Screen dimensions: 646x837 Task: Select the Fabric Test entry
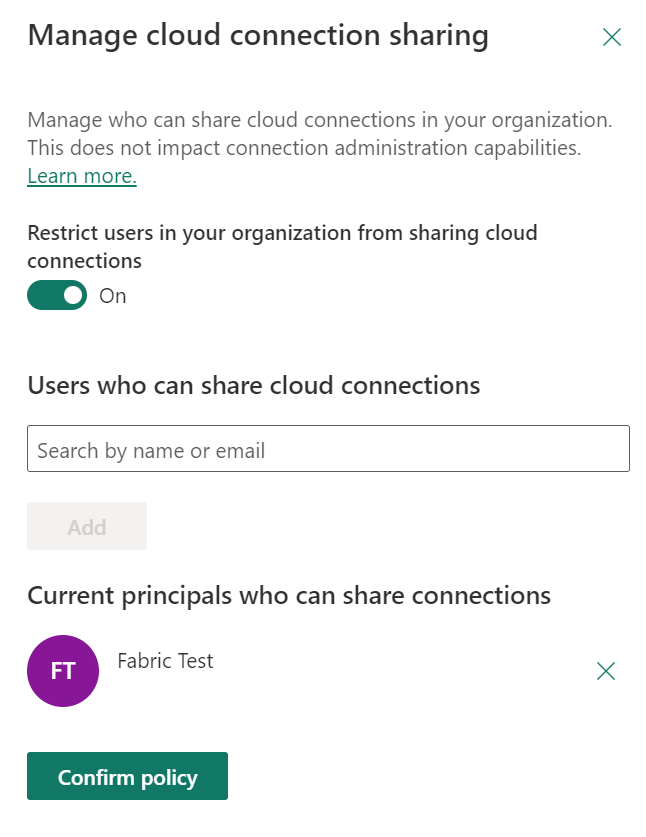click(x=165, y=660)
